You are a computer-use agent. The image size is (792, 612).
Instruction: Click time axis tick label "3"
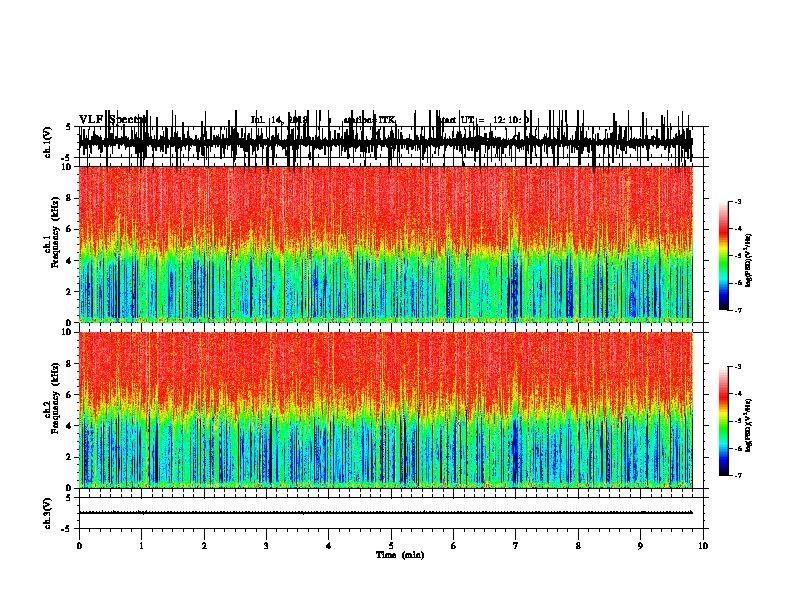tap(266, 546)
